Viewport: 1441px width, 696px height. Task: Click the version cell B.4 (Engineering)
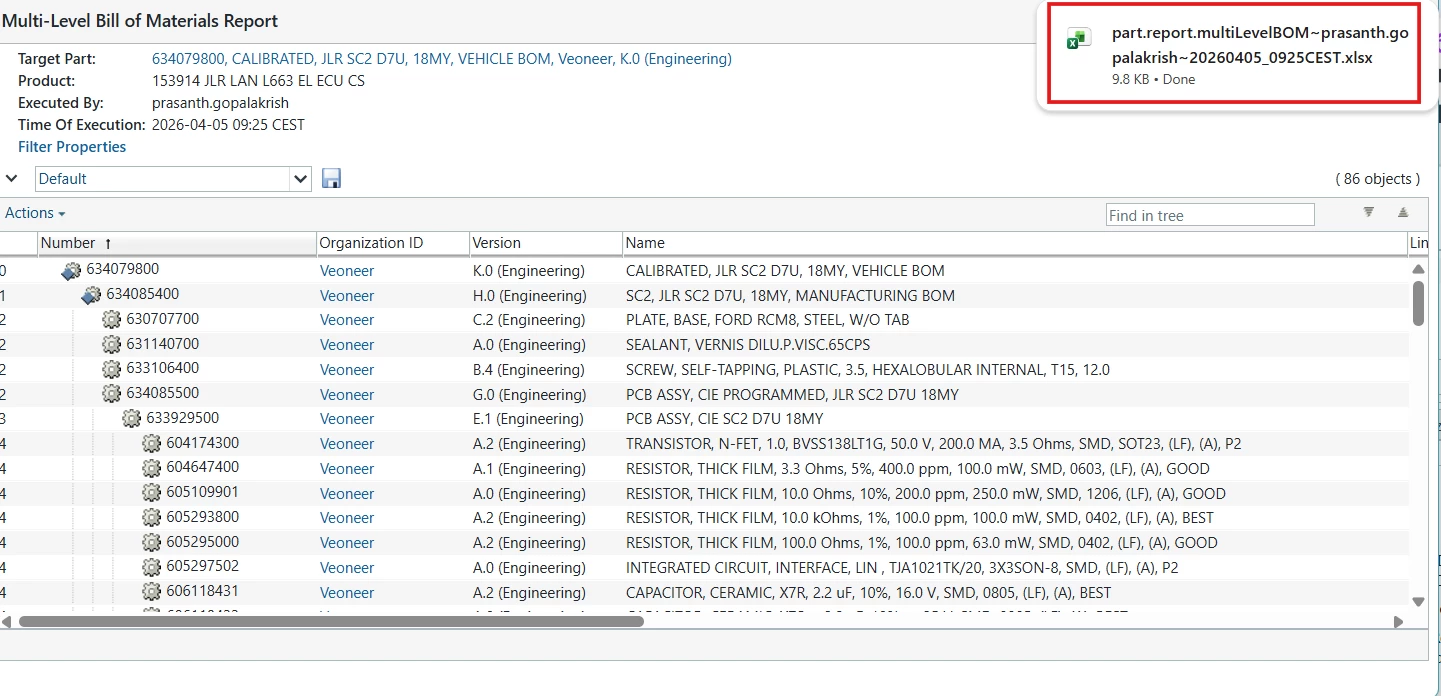tap(529, 370)
